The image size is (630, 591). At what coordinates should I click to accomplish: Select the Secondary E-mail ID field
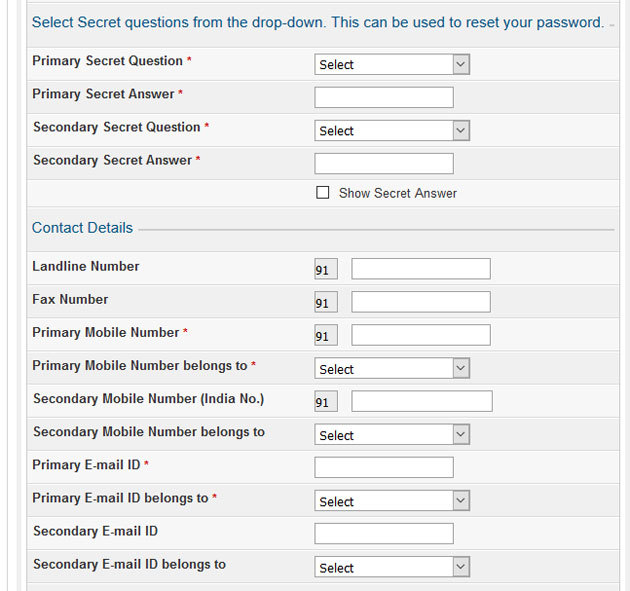pyautogui.click(x=383, y=533)
